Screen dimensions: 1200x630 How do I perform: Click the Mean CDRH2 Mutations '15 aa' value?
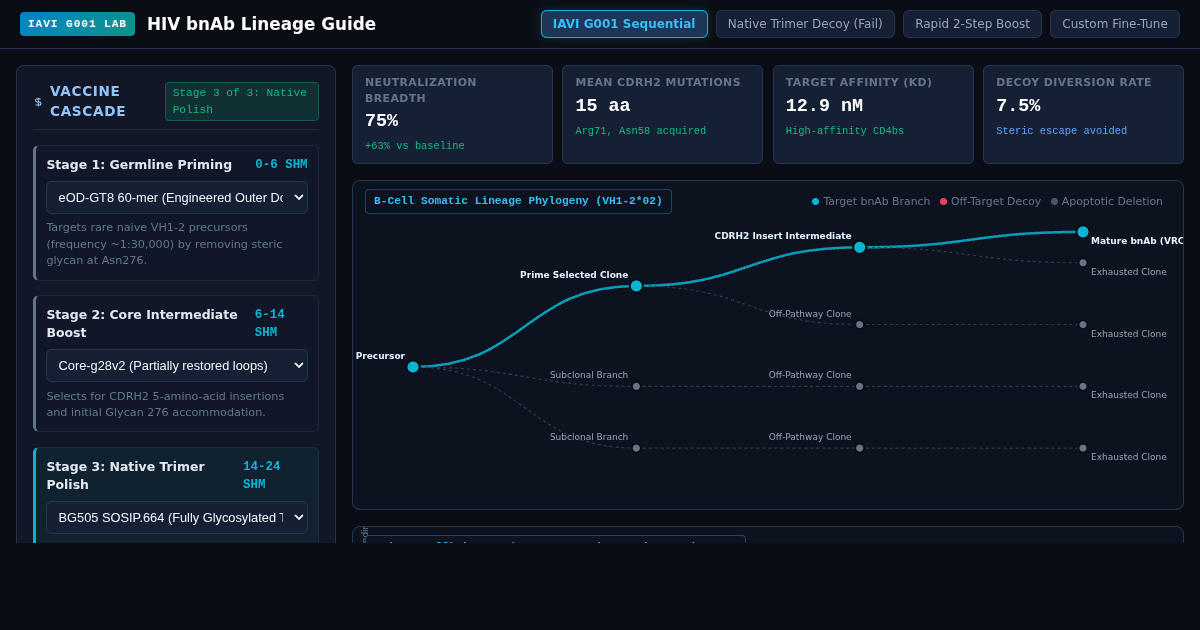603,106
